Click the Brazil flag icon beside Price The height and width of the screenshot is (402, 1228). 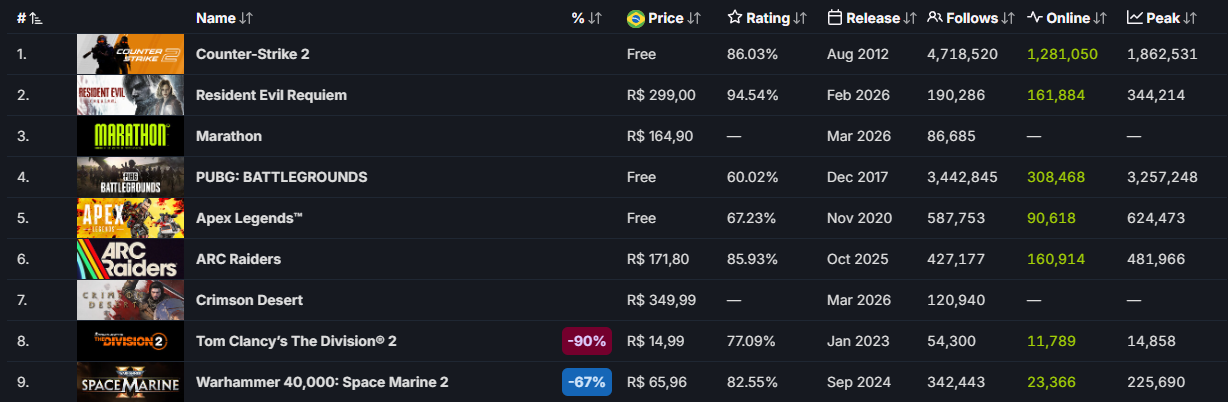635,18
